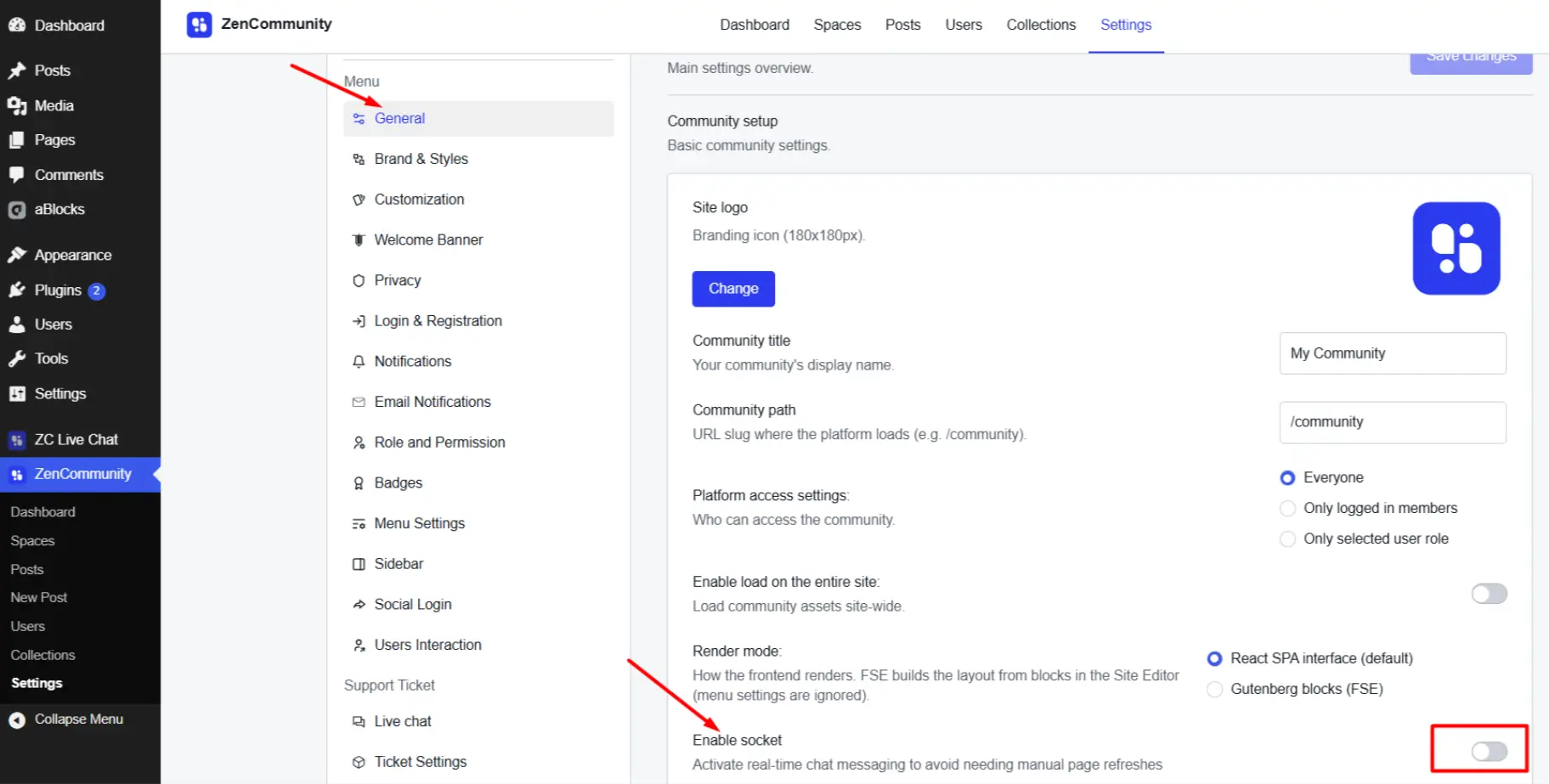Open Role and Permission settings
This screenshot has height=784, width=1549.
coord(478,443)
